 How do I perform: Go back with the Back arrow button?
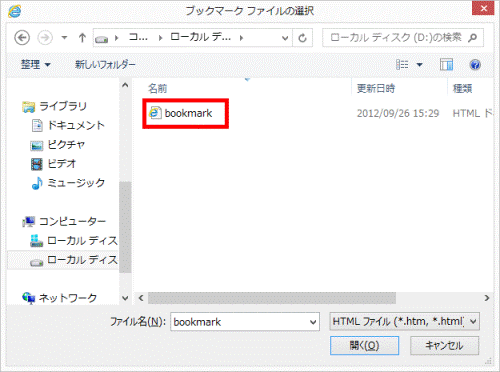click(x=22, y=38)
